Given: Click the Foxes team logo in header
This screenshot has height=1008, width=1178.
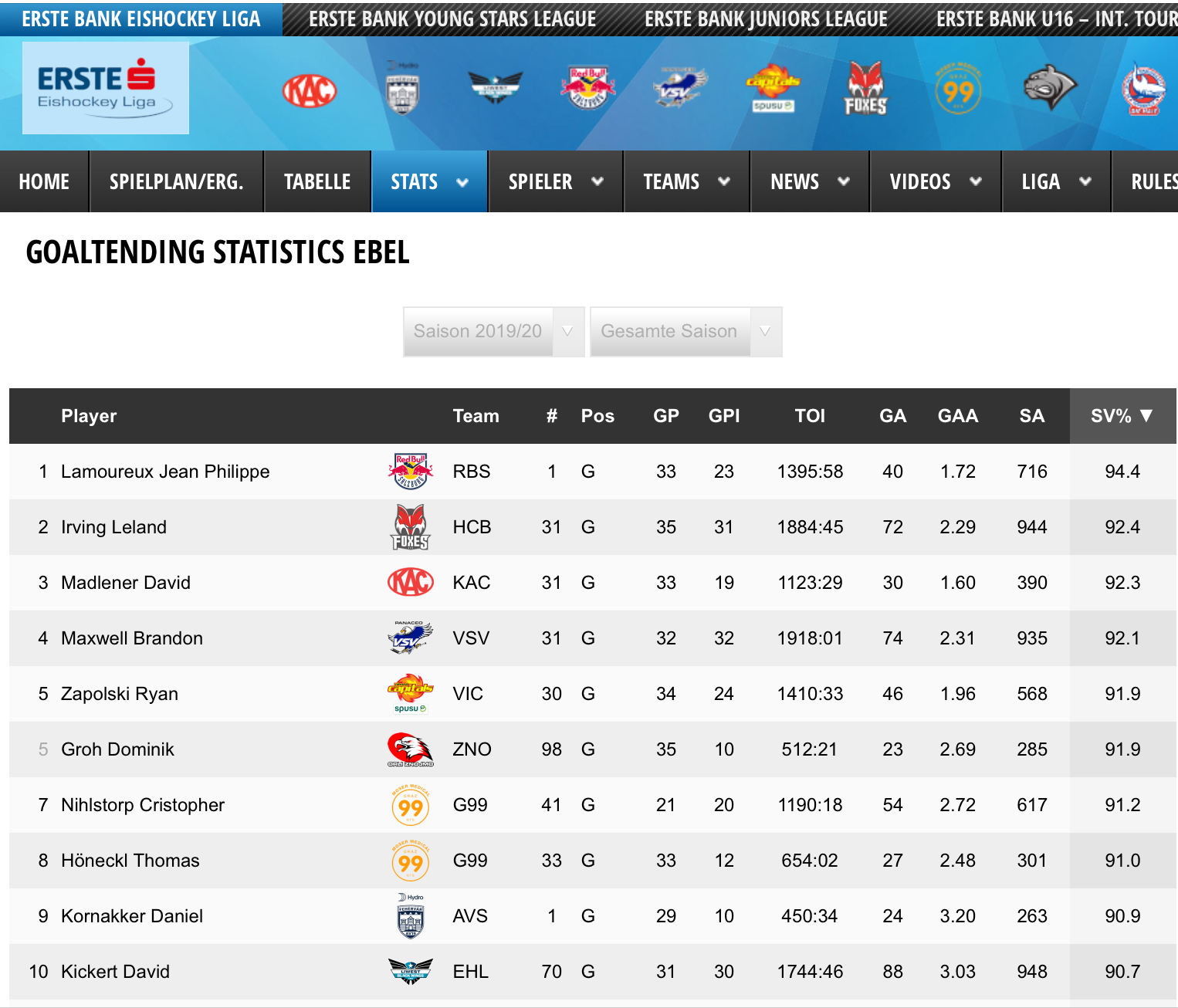Looking at the screenshot, I should click(865, 89).
